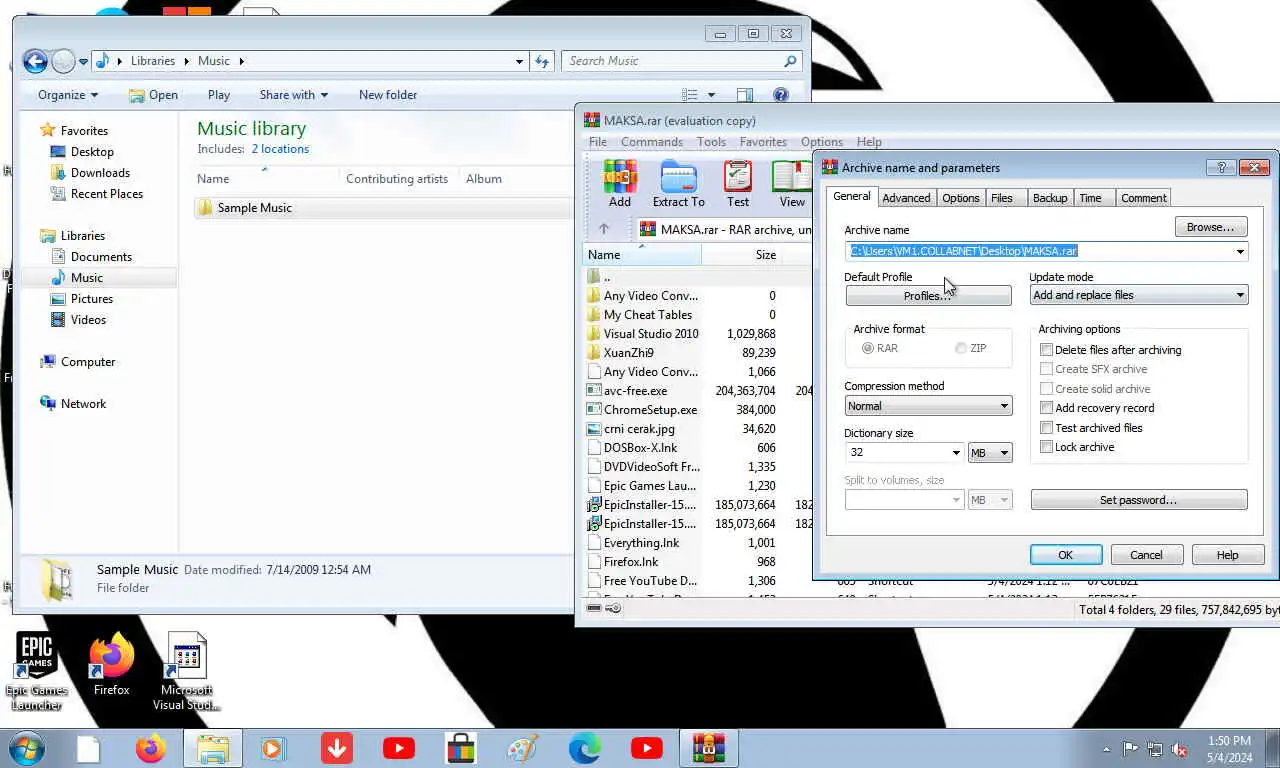The image size is (1280, 768).
Task: Click the Test toolbar icon in WinRAR
Action: (738, 184)
